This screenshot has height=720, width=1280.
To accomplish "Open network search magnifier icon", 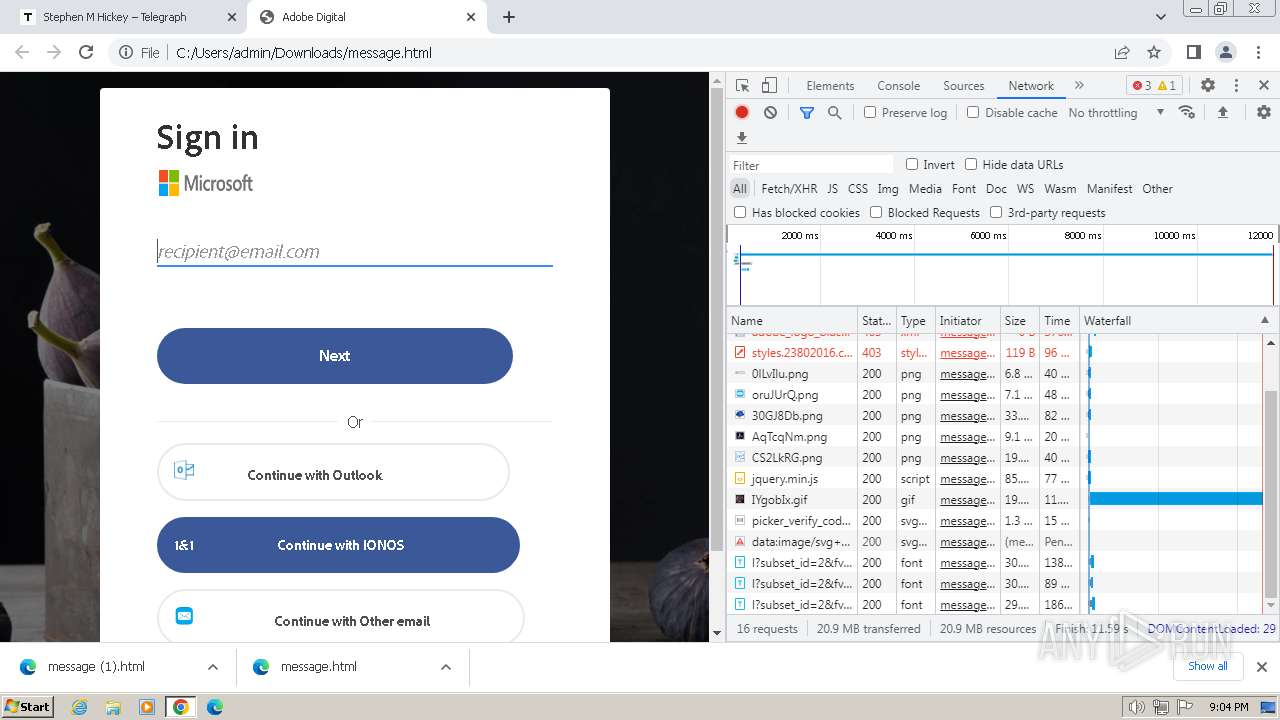I will (835, 113).
